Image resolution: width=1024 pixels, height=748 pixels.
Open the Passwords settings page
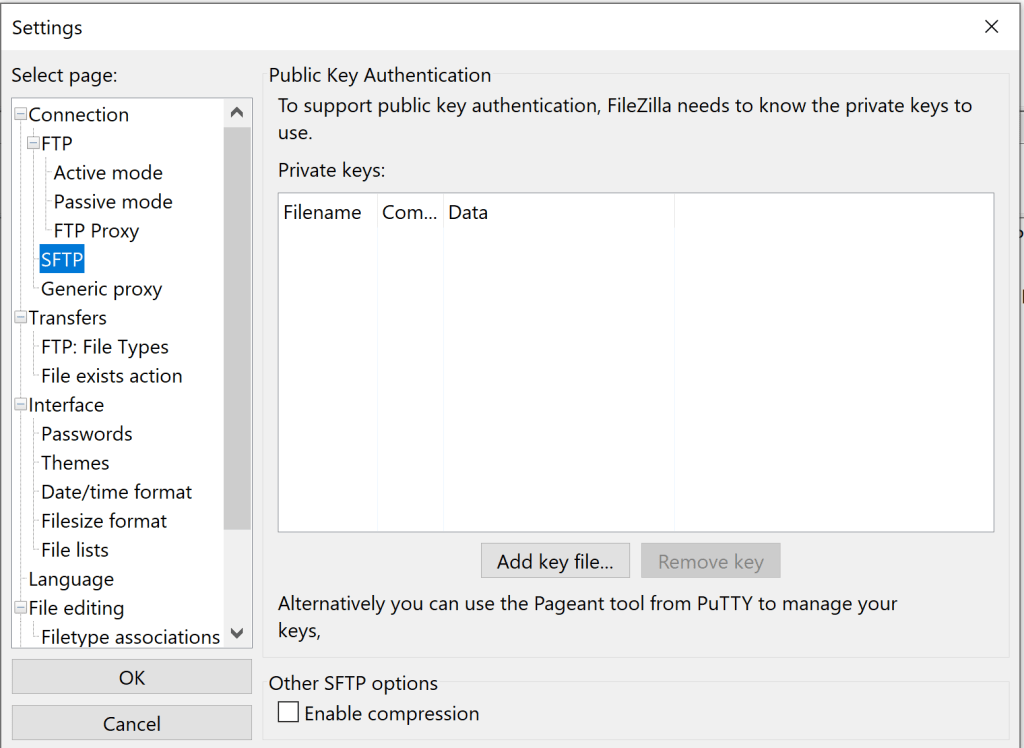click(86, 434)
